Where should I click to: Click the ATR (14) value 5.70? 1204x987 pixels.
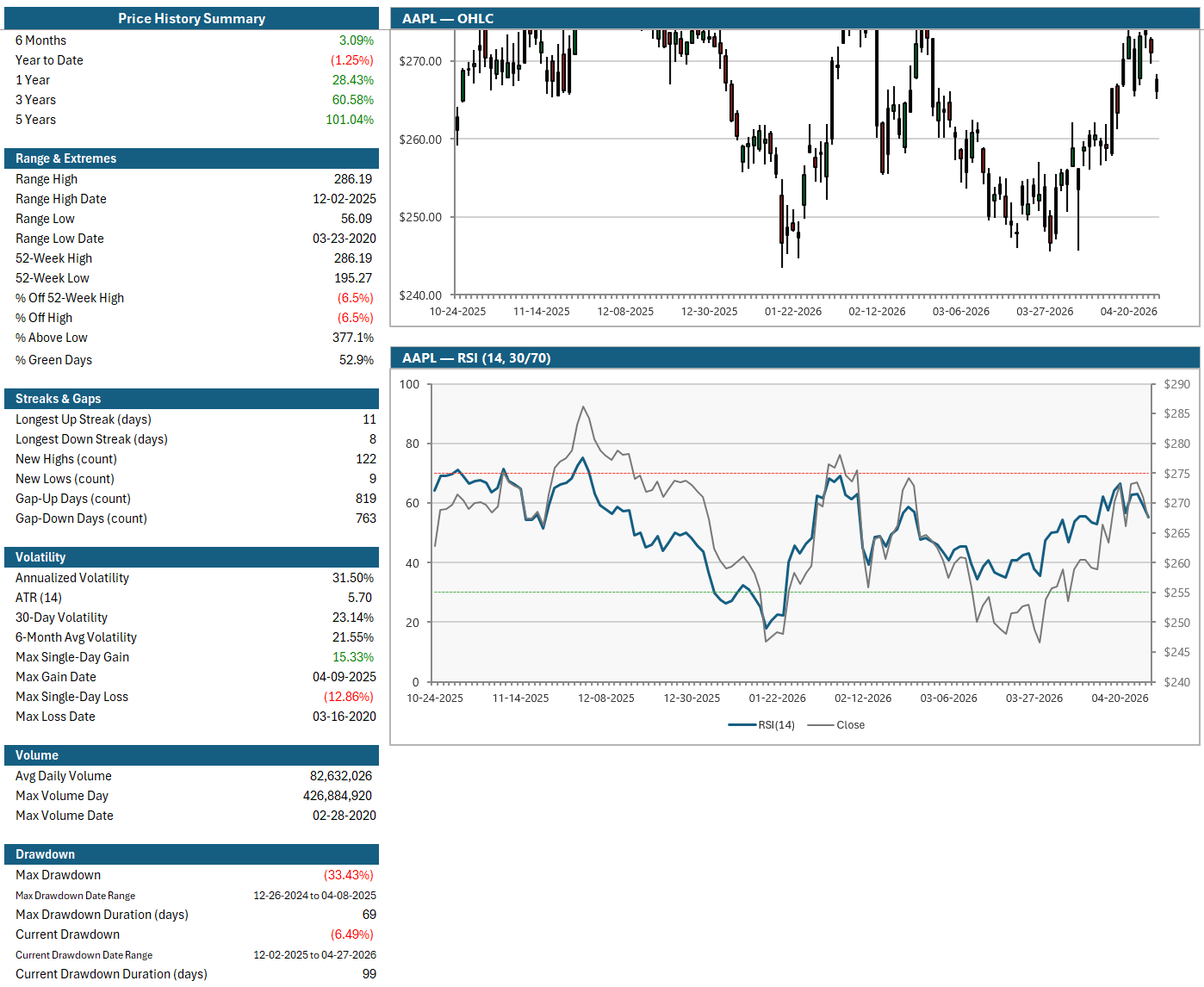coord(360,598)
